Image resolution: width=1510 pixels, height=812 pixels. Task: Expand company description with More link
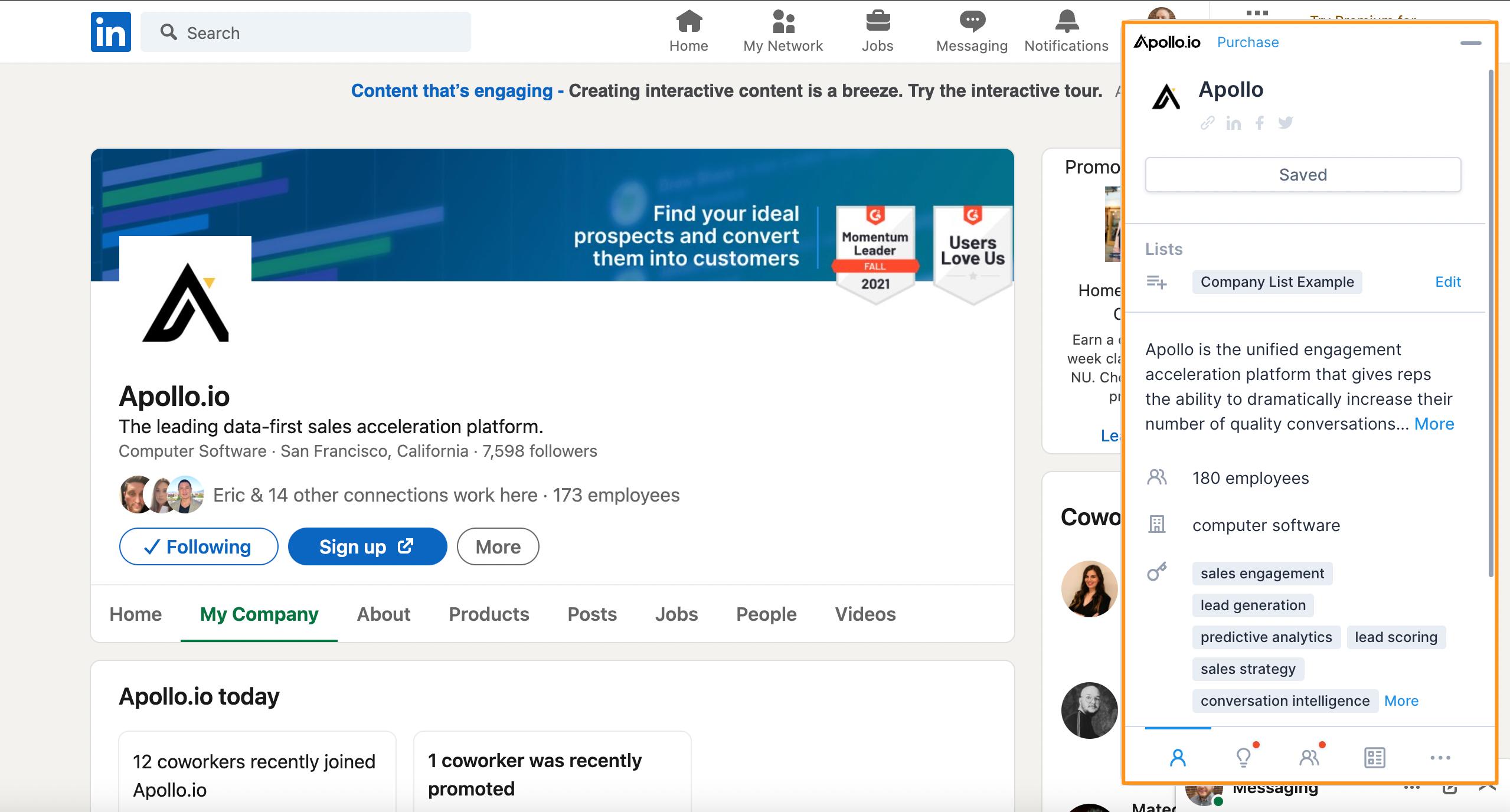(x=1434, y=424)
